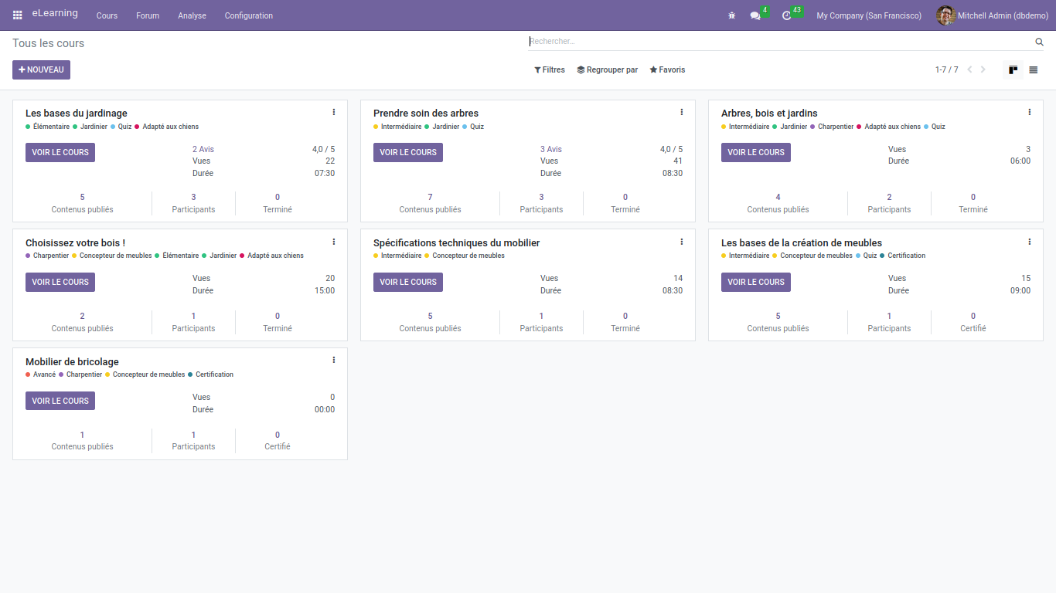The height and width of the screenshot is (593, 1056).
Task: Expand the Regrouper par dropdown
Action: pos(607,70)
